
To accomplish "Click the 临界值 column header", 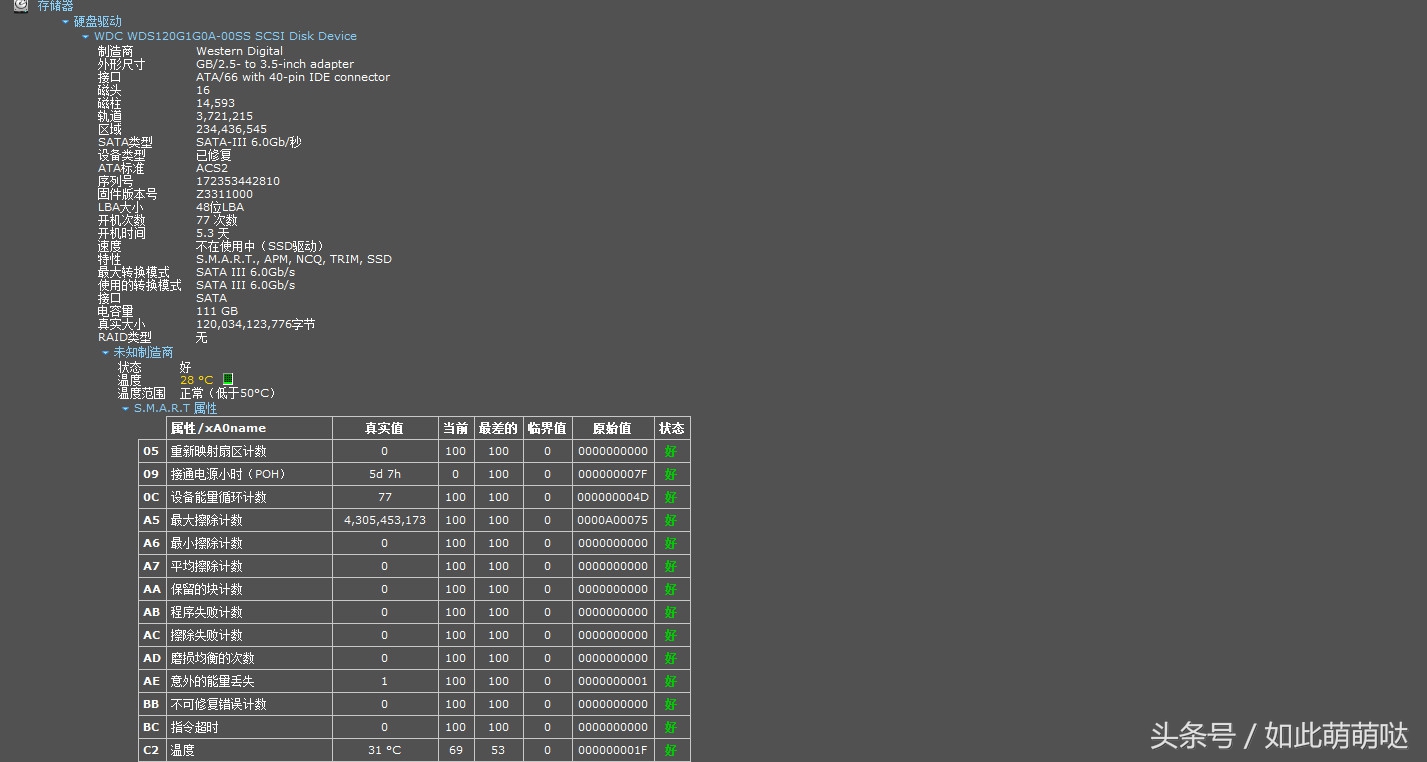I will point(547,428).
